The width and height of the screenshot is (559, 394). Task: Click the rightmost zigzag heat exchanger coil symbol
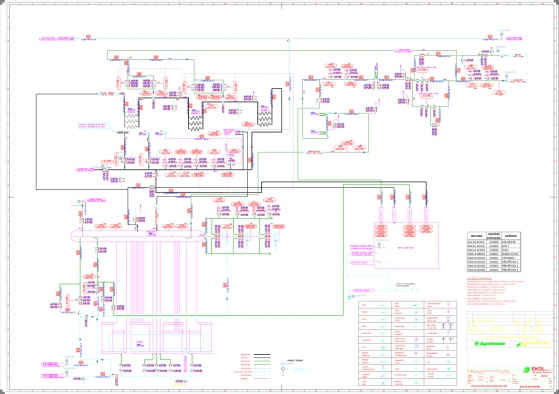pos(264,118)
